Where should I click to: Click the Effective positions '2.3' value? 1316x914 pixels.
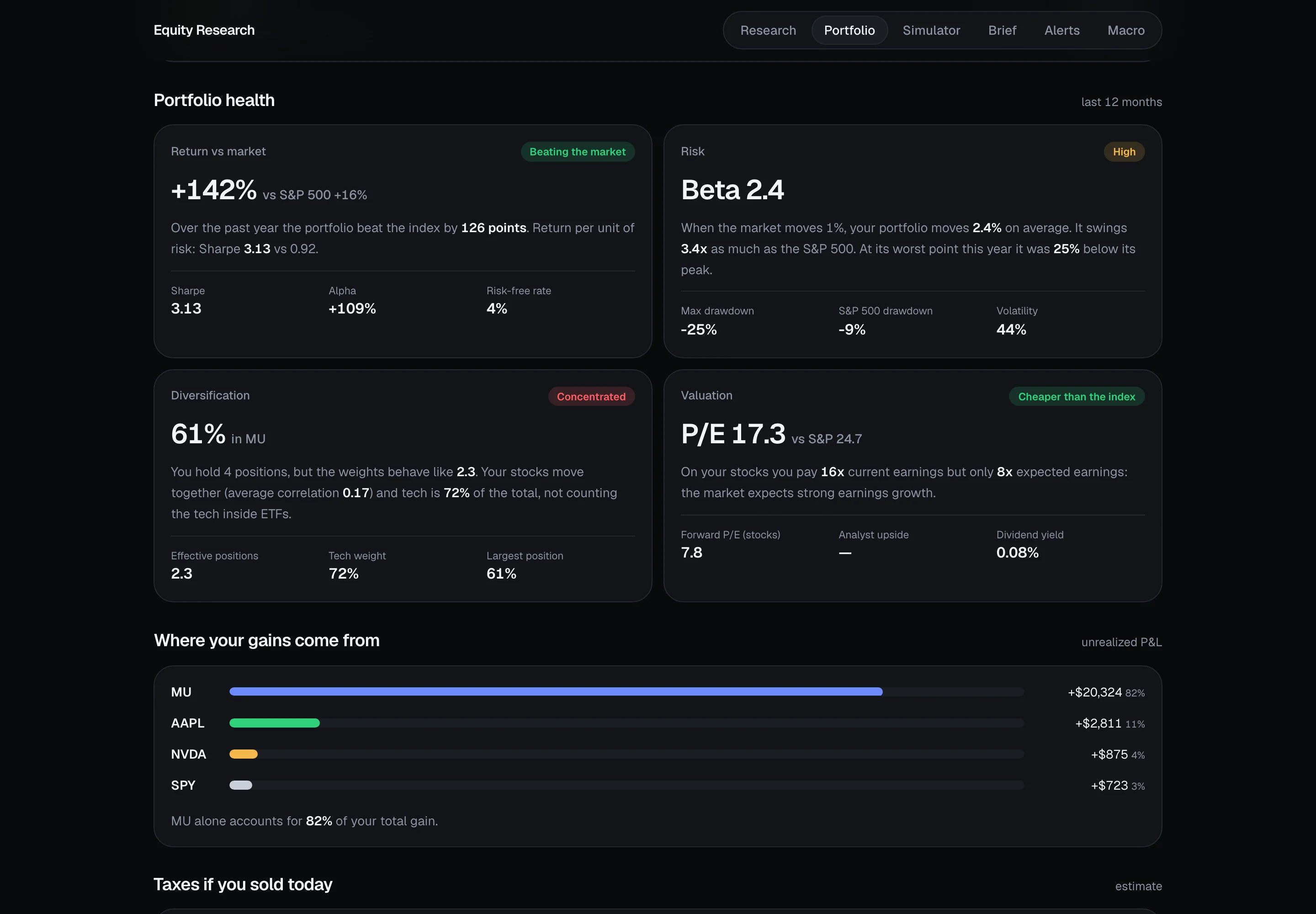tap(181, 573)
